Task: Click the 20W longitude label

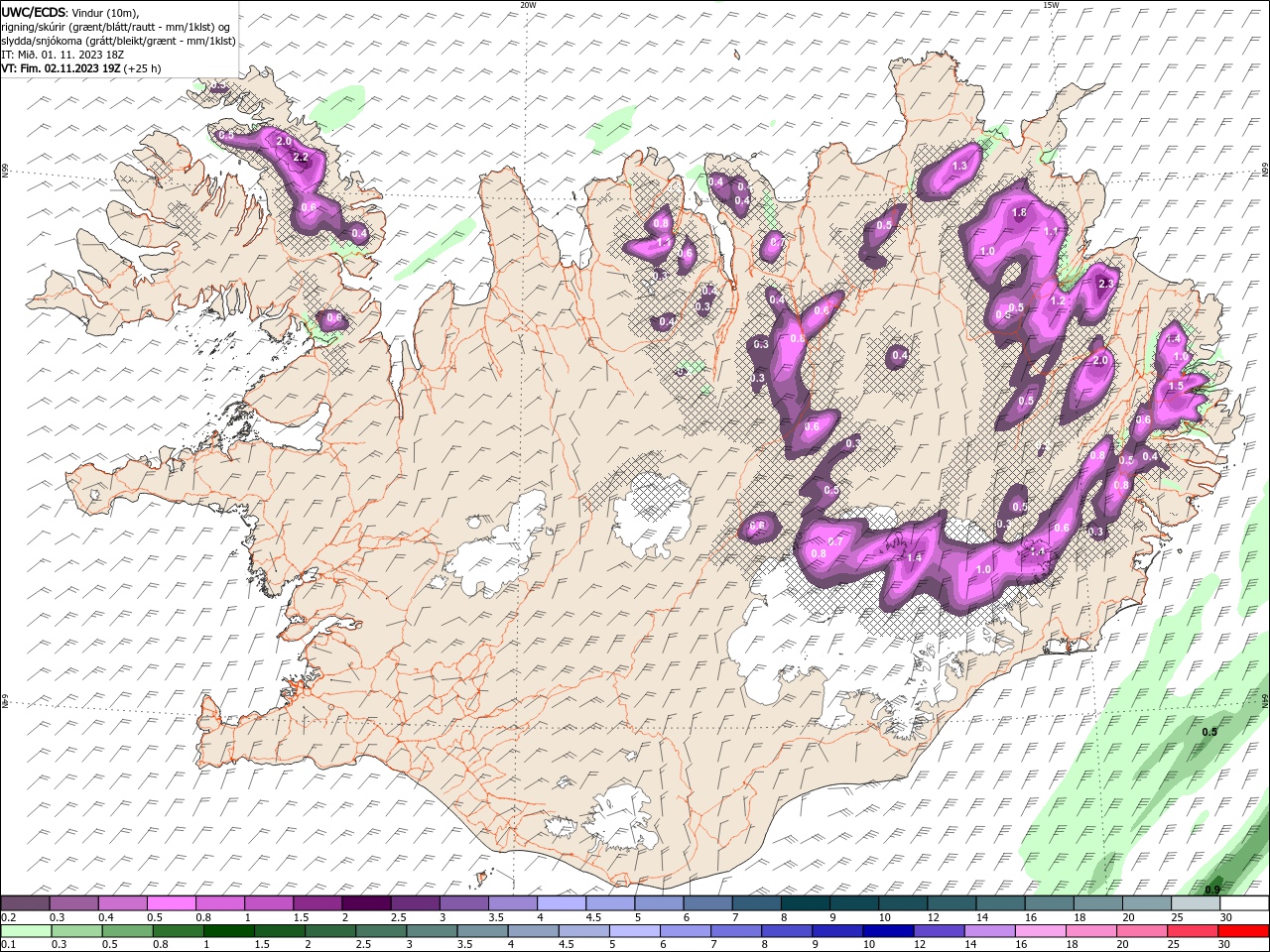Action: [x=528, y=5]
